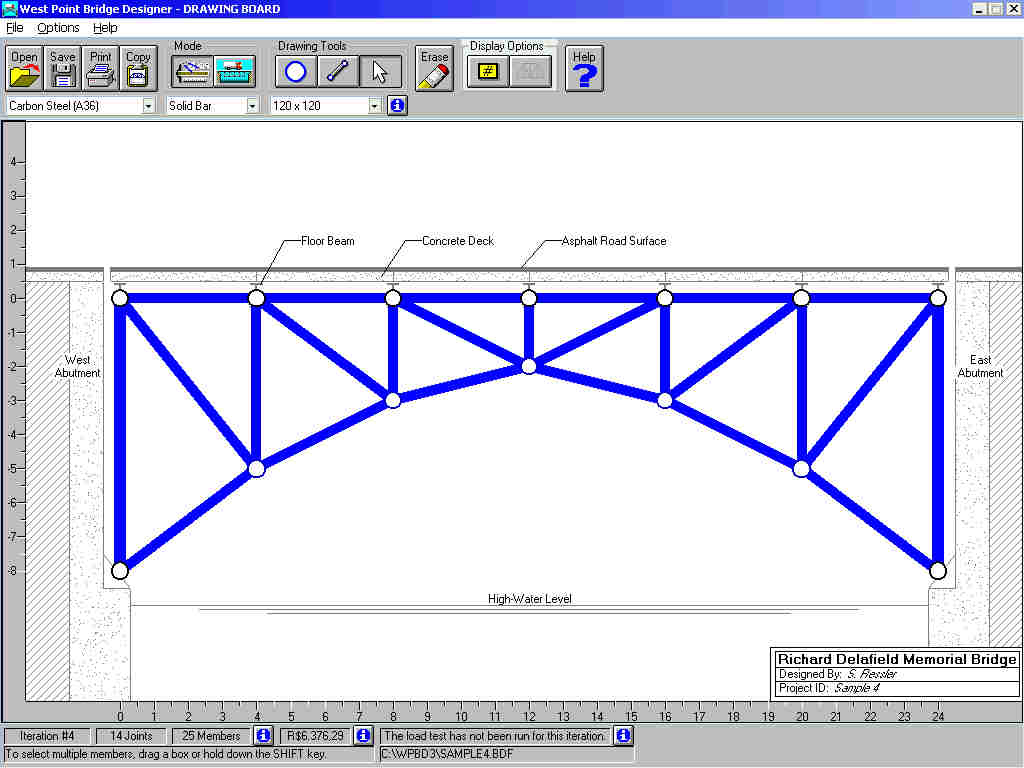Open info icon beside 25 Members
Screen dimensions: 1024x768
pos(263,736)
